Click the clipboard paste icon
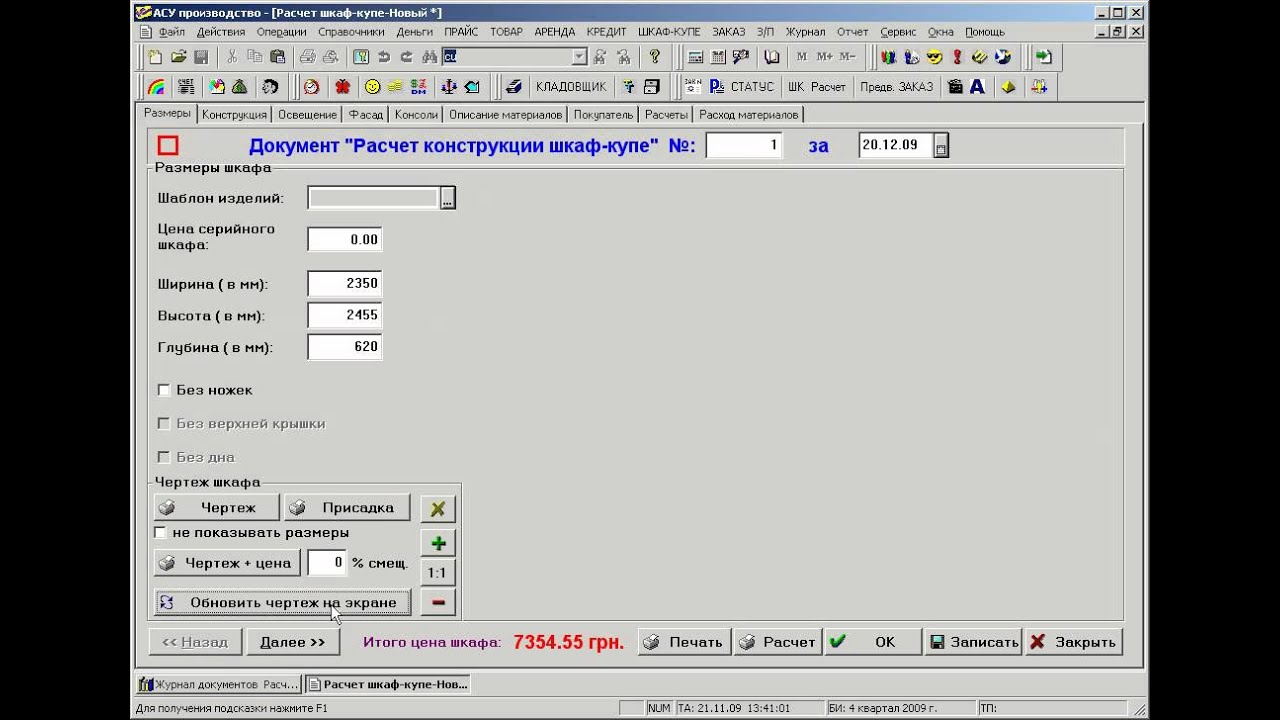The height and width of the screenshot is (720, 1280). point(278,57)
